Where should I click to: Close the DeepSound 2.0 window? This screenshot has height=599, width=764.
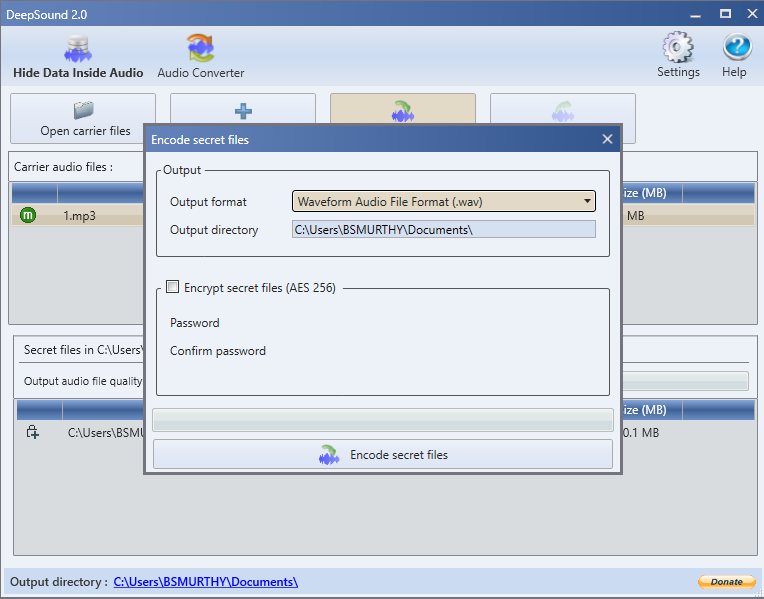[x=752, y=14]
